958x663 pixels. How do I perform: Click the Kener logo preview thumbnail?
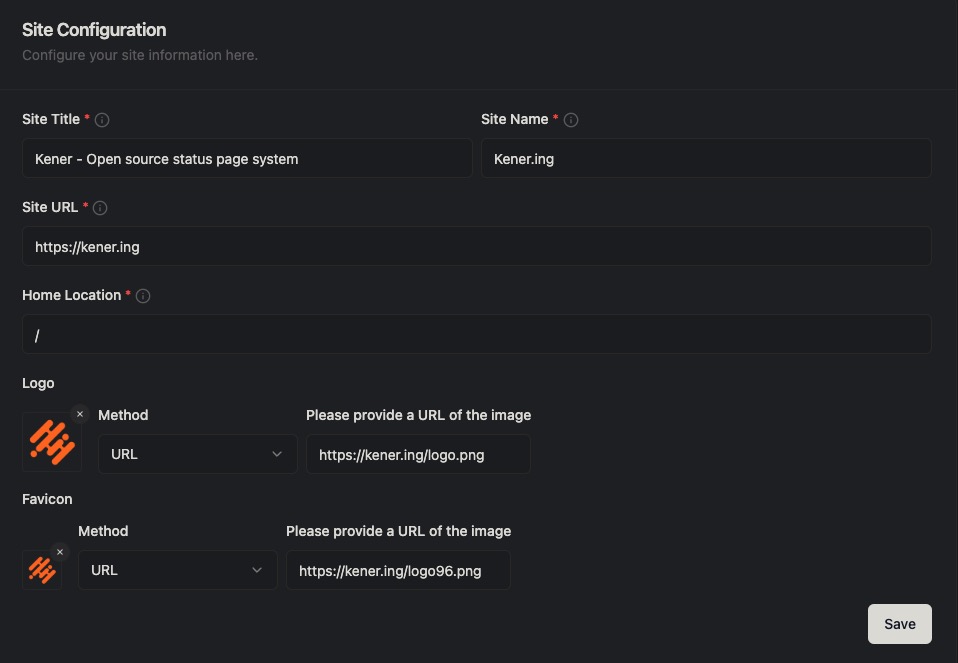(52, 441)
